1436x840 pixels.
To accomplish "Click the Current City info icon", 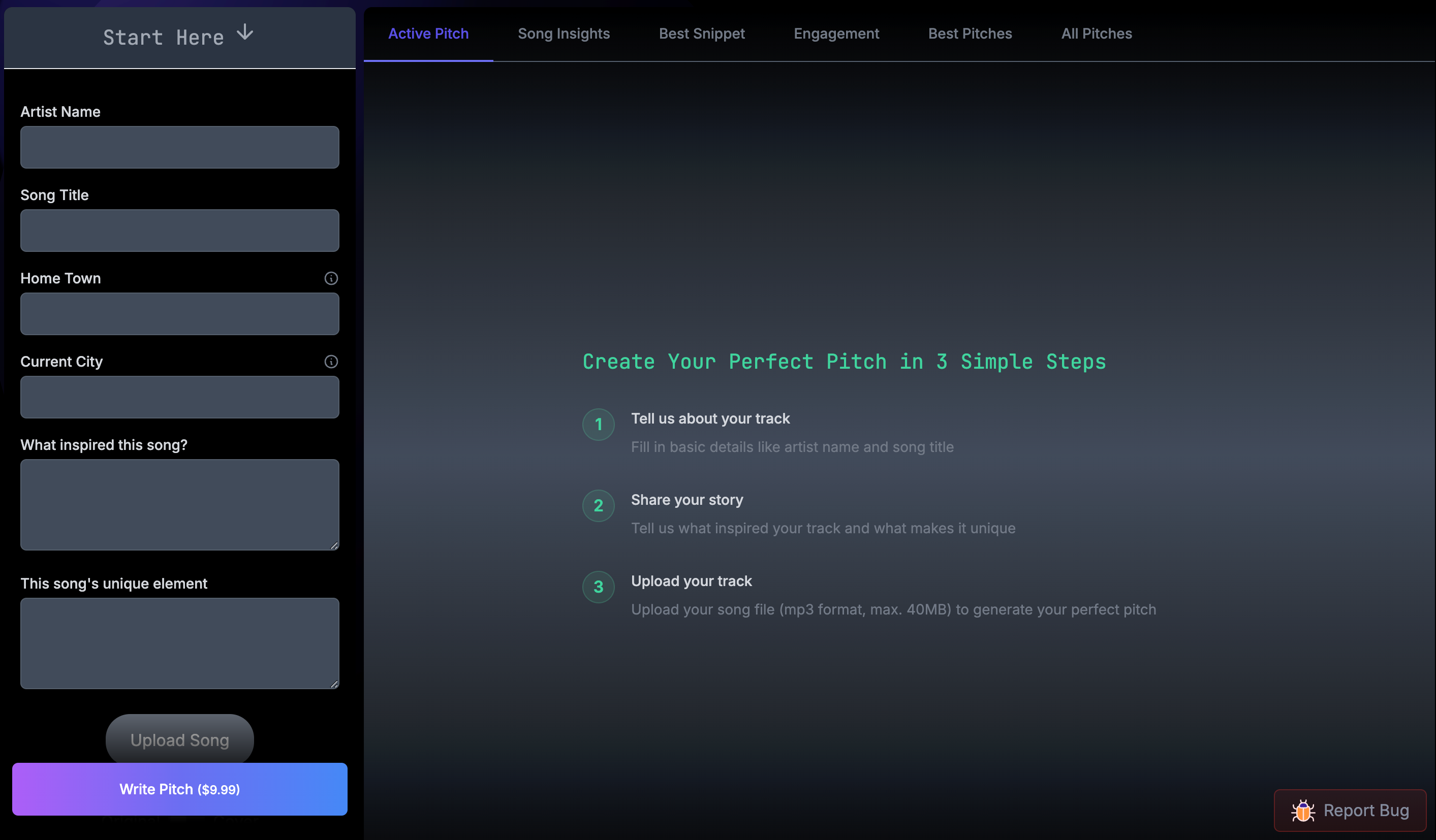I will [x=331, y=362].
